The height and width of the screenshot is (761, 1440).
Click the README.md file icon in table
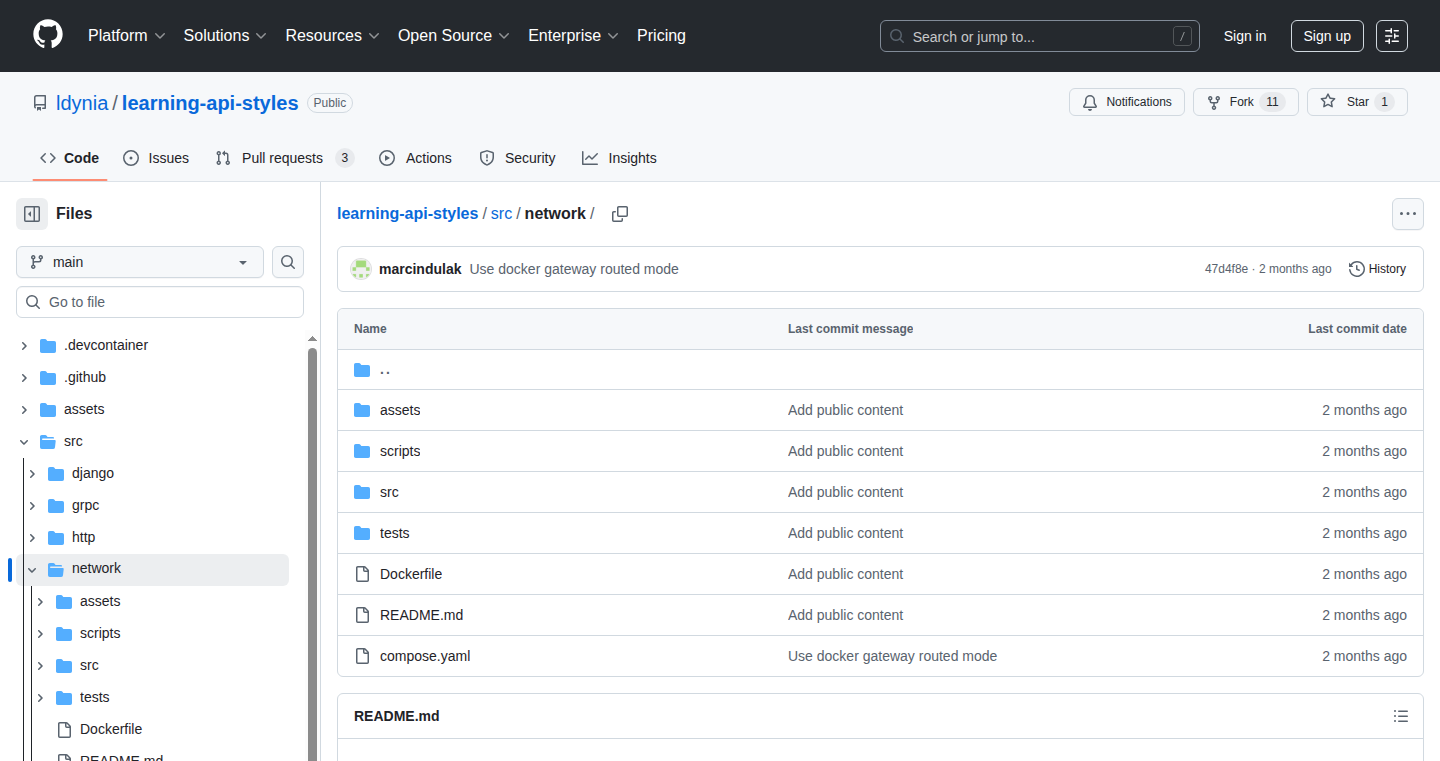point(362,615)
